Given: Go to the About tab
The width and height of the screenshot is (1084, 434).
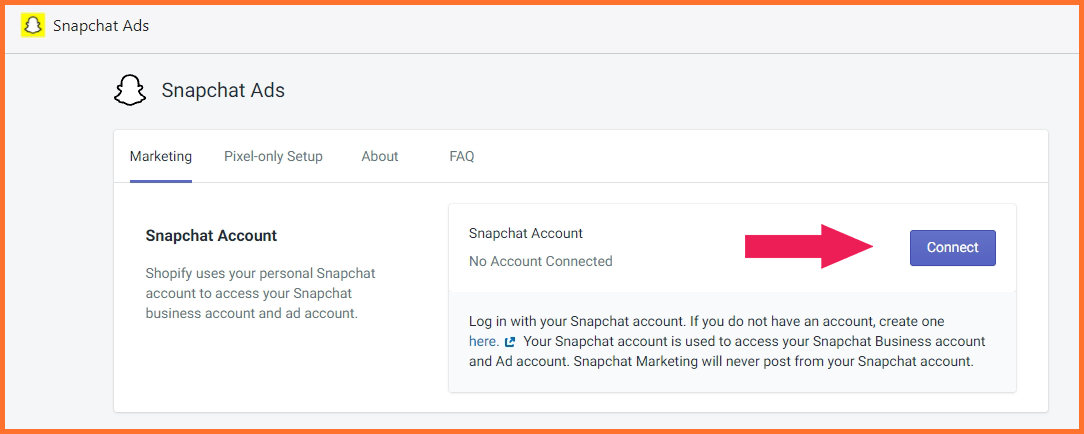Looking at the screenshot, I should click(x=380, y=156).
